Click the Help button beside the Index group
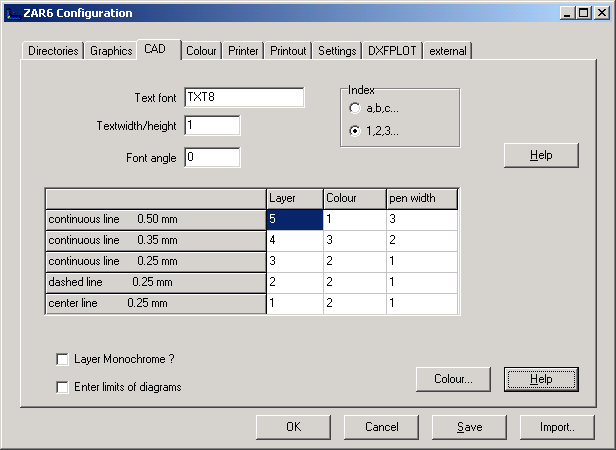 pyautogui.click(x=541, y=155)
